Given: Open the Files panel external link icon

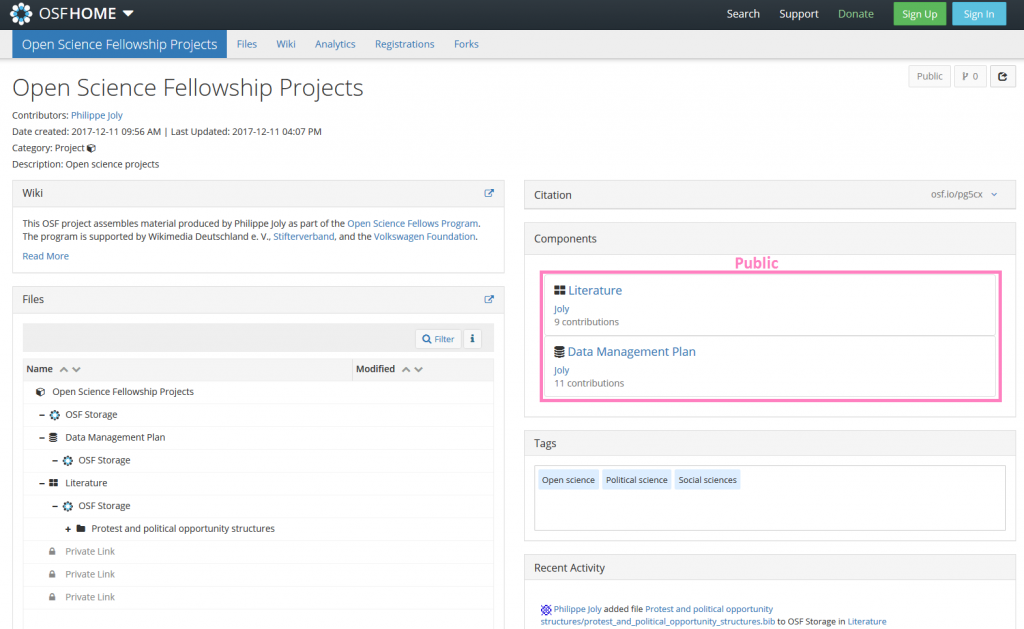Looking at the screenshot, I should (x=489, y=299).
